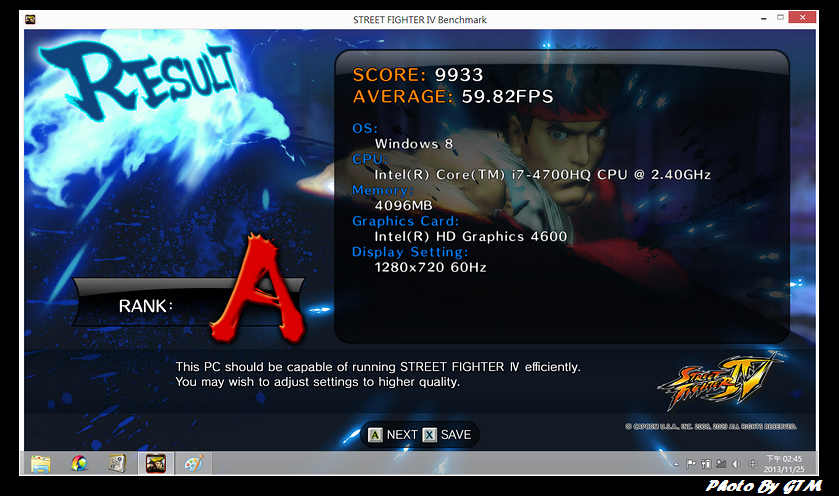Click the Intel Core i7-4700HQ CPU value
This screenshot has width=839, height=496.
[543, 174]
